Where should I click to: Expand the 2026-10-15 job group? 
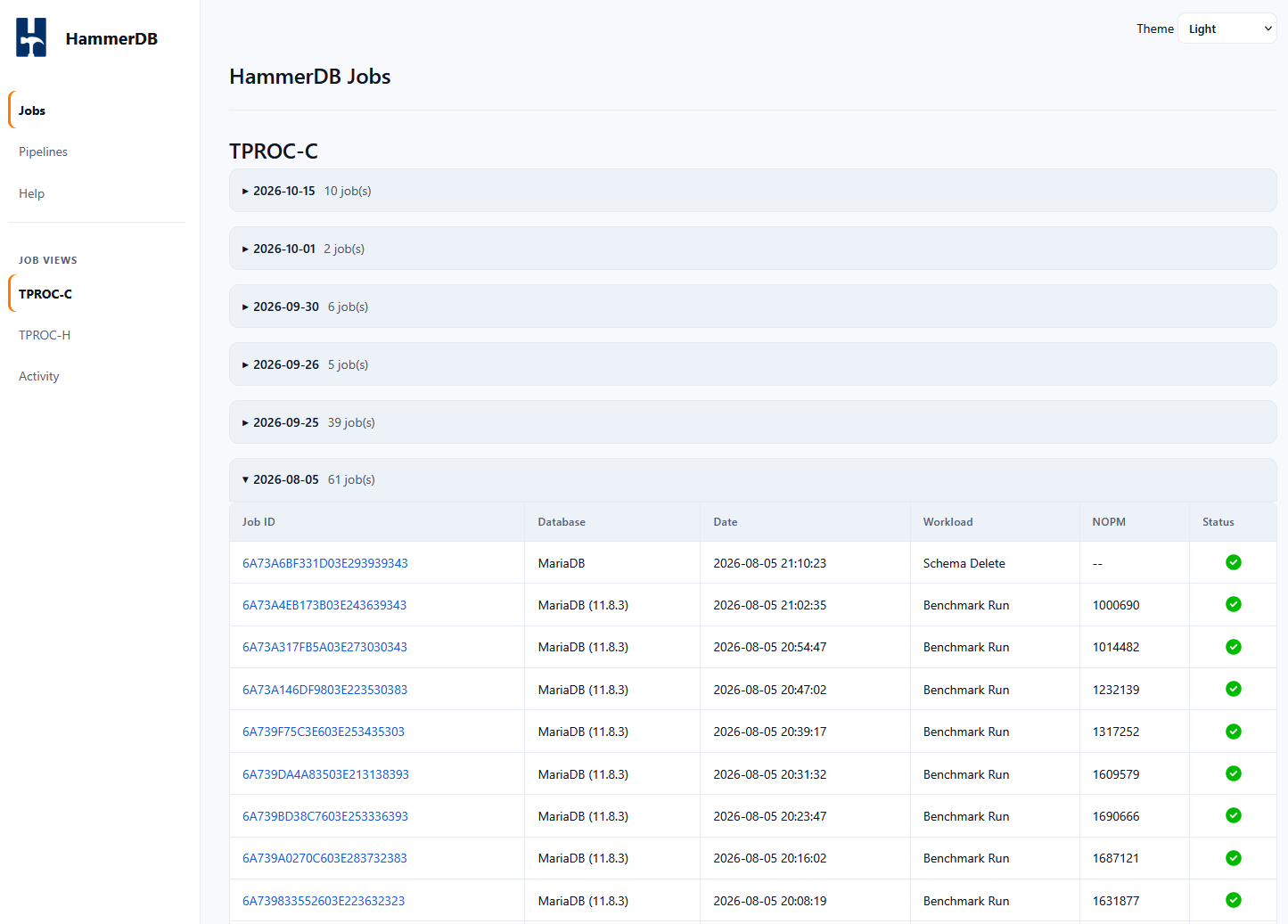752,191
